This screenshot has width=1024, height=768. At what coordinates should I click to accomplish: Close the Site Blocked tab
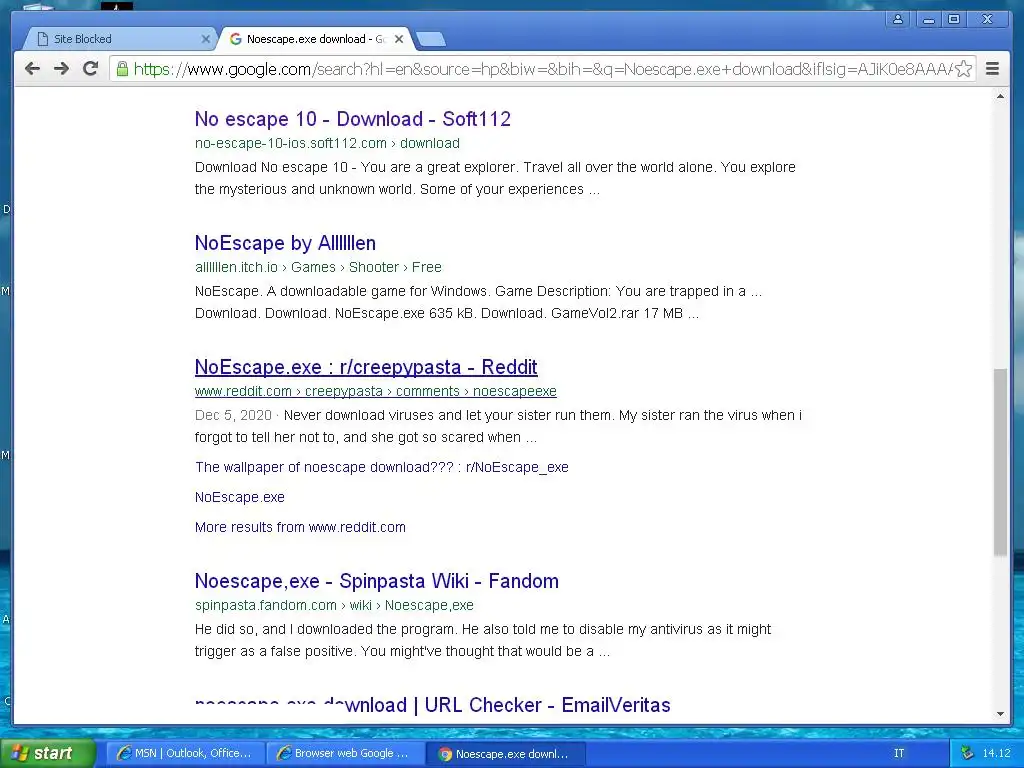coord(206,39)
